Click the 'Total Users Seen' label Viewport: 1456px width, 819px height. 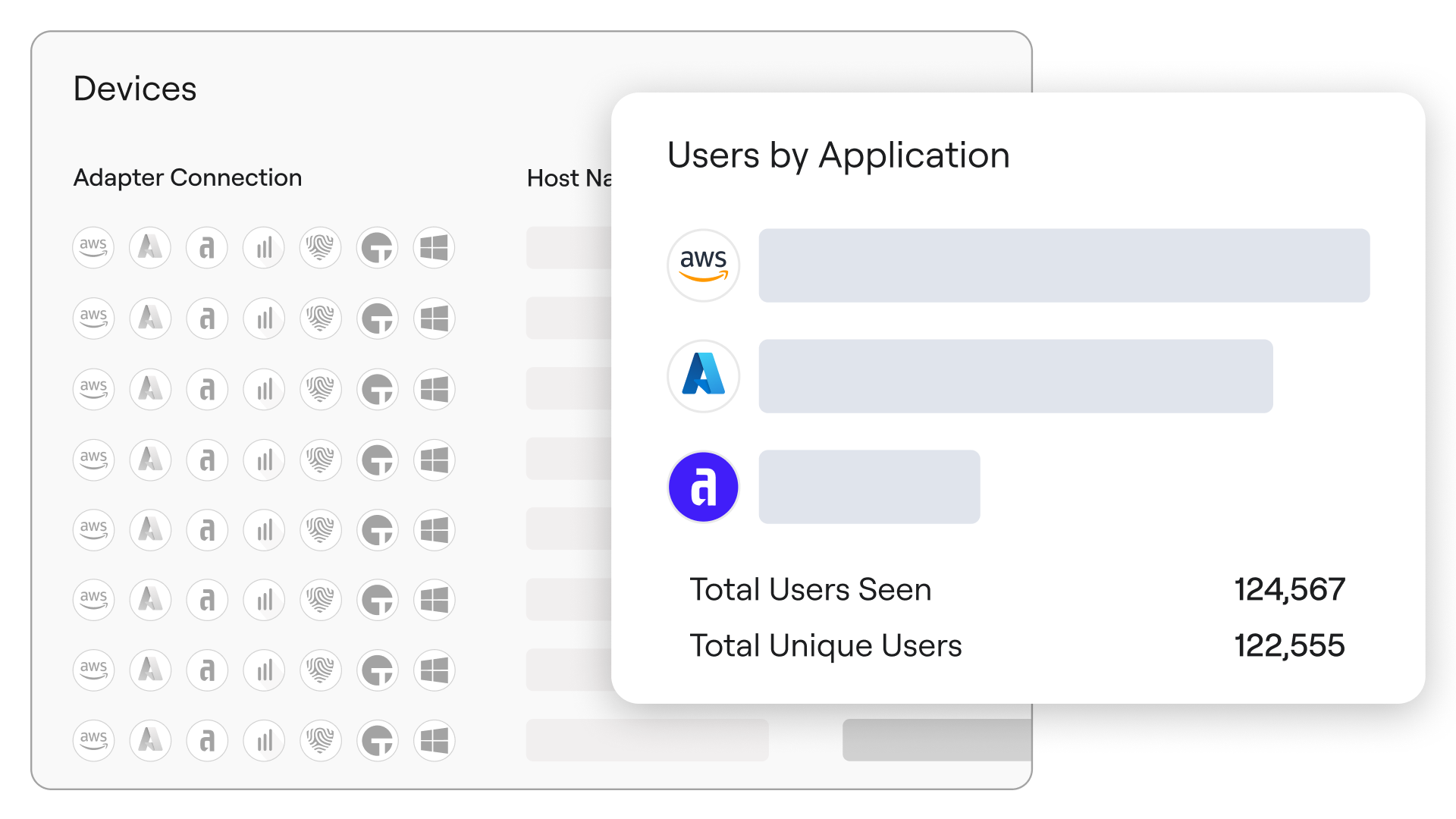(x=810, y=589)
